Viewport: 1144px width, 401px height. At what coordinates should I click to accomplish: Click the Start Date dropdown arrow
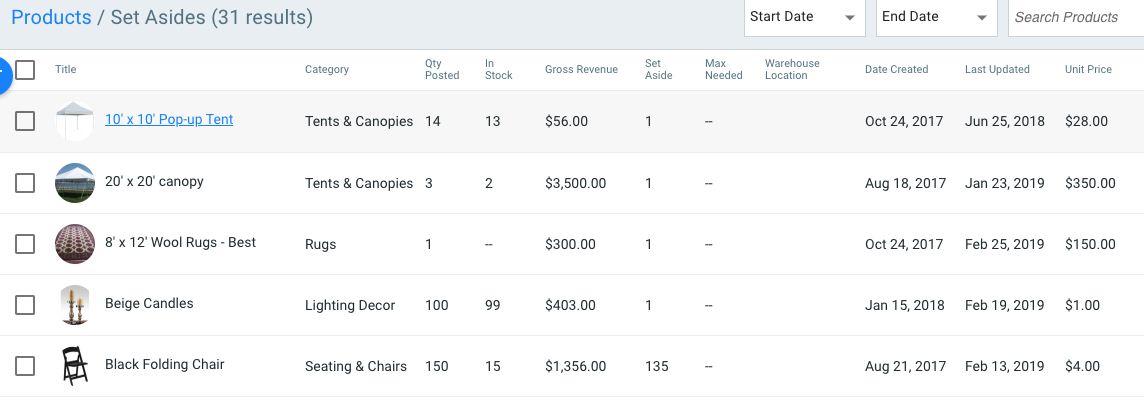point(850,18)
